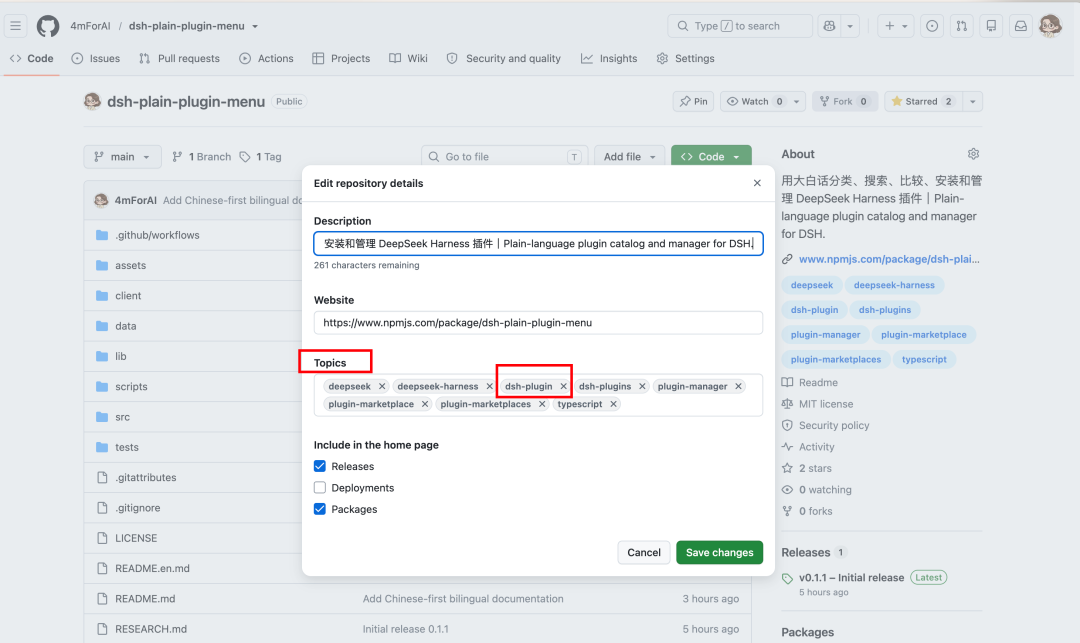Open the notifications inbox icon

[1021, 26]
